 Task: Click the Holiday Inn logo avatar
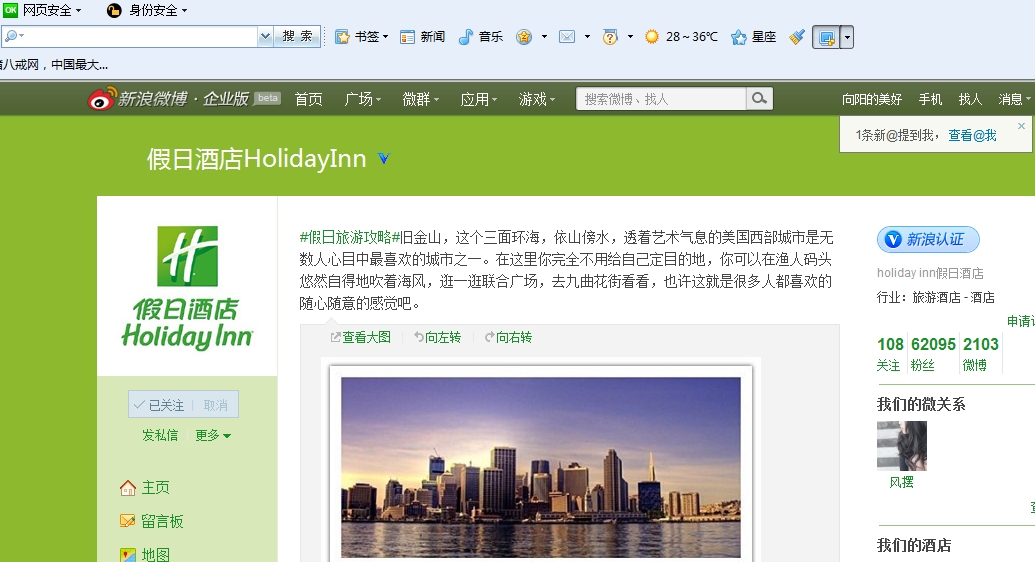[187, 288]
